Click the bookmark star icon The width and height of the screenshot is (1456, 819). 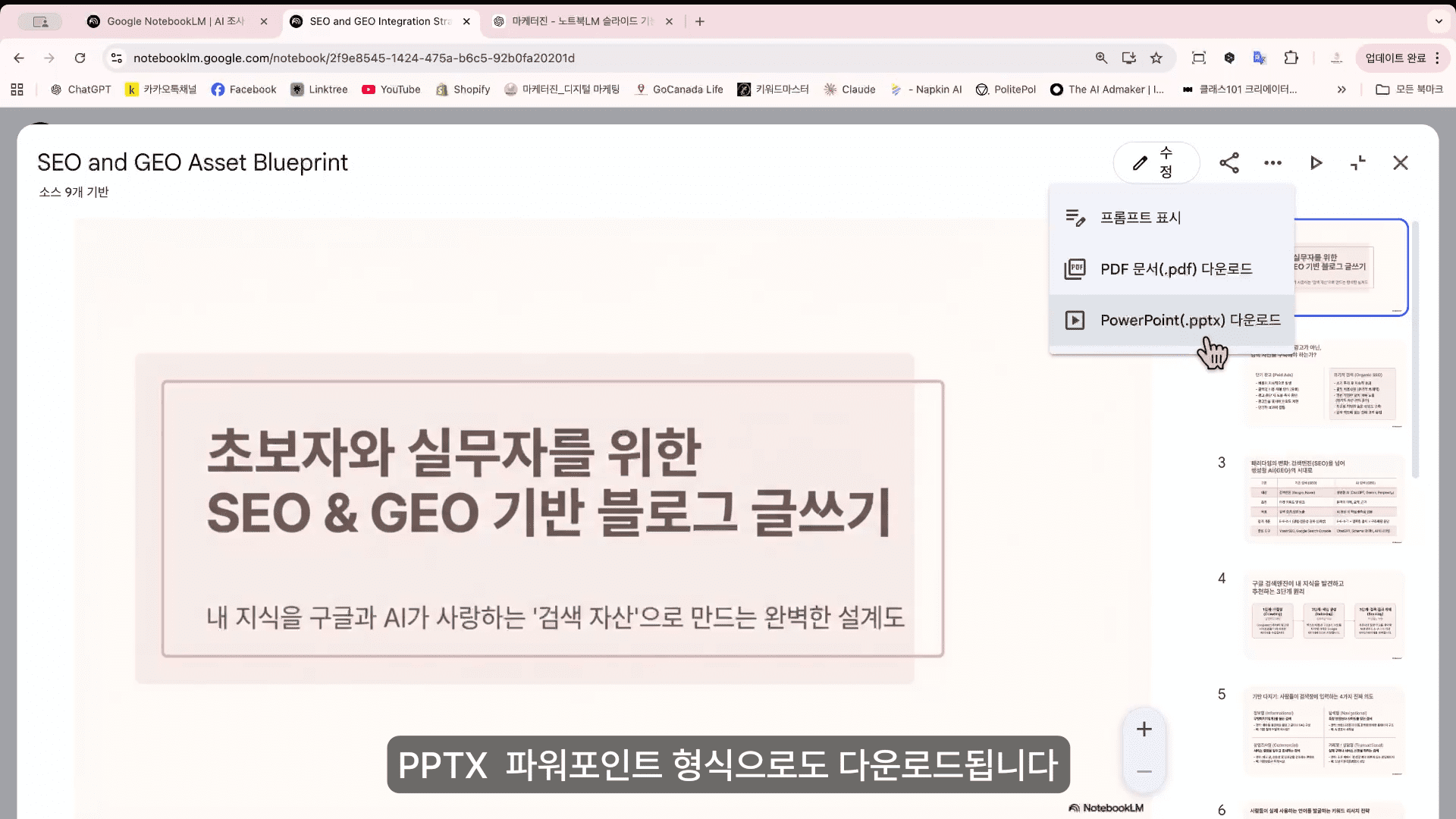(x=1156, y=58)
